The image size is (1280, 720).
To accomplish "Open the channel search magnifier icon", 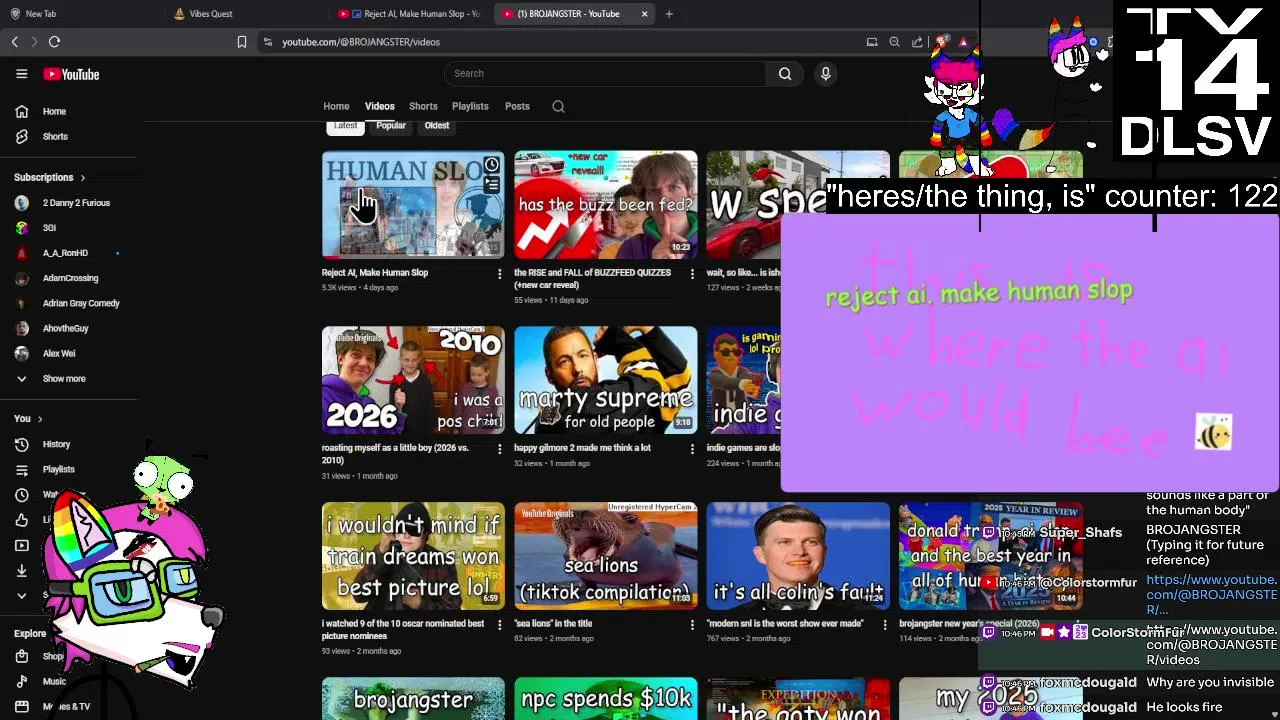I will (558, 106).
